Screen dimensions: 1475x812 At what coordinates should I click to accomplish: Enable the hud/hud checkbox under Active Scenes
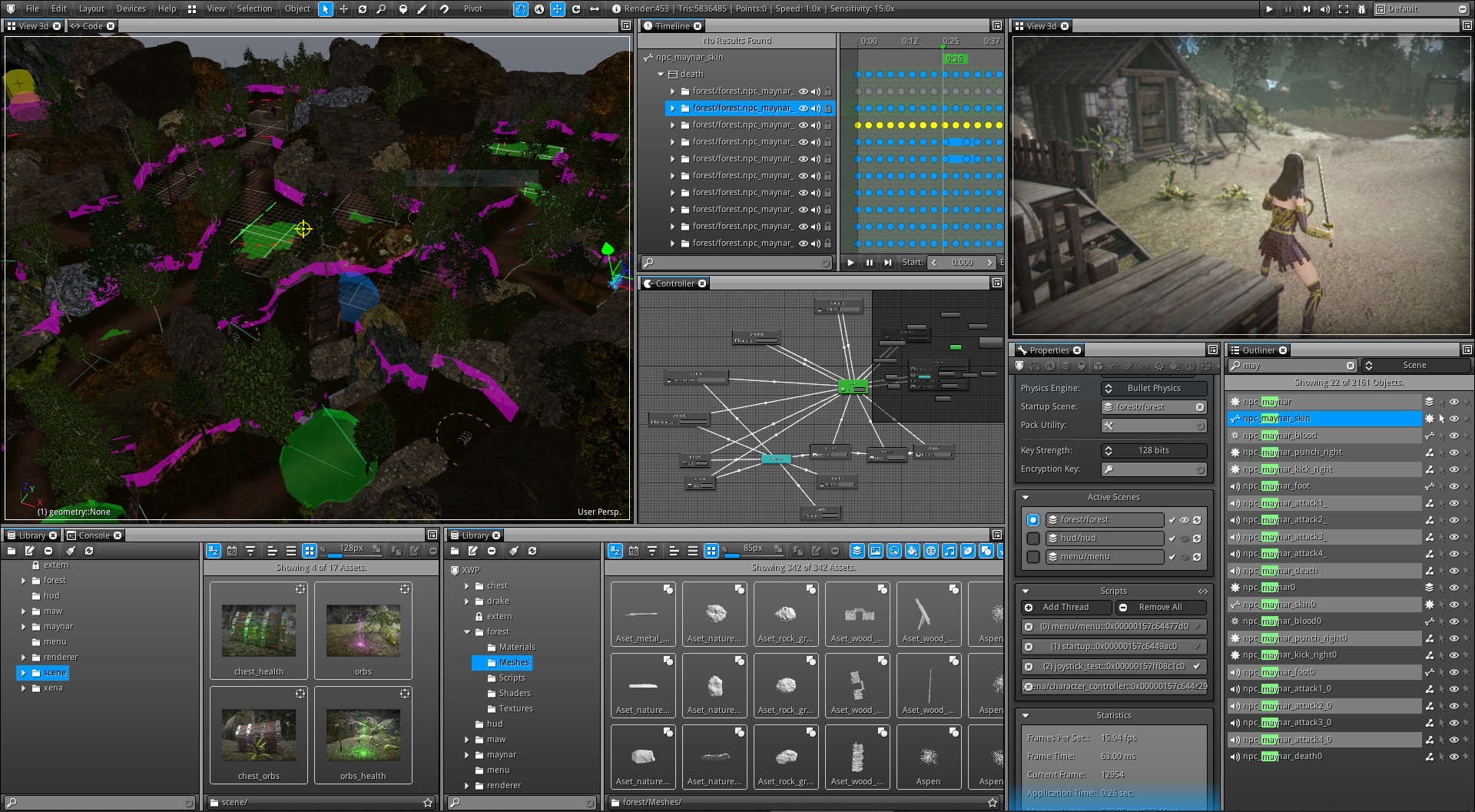click(x=1032, y=538)
